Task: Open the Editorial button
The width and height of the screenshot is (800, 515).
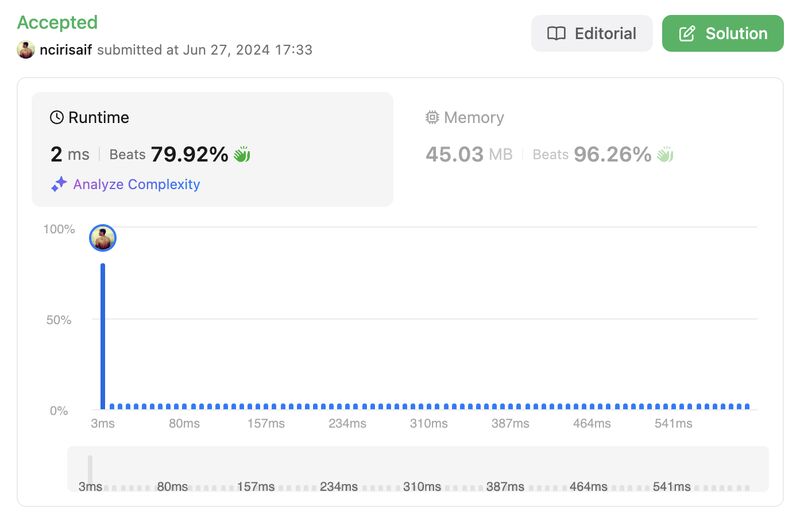Action: [592, 34]
